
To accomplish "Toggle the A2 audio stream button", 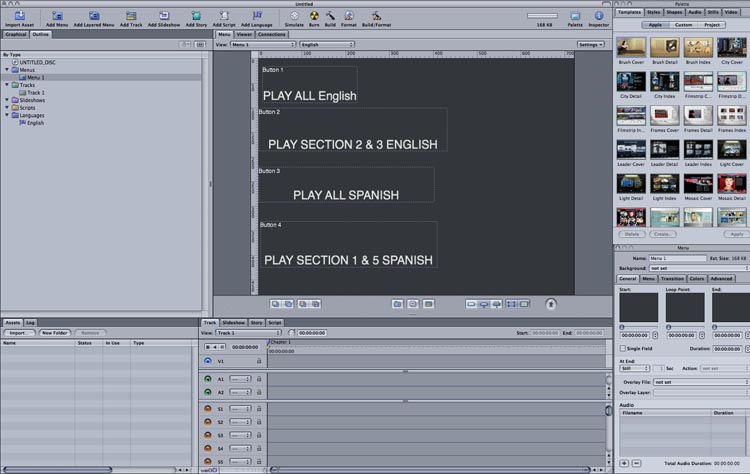I will click(208, 392).
